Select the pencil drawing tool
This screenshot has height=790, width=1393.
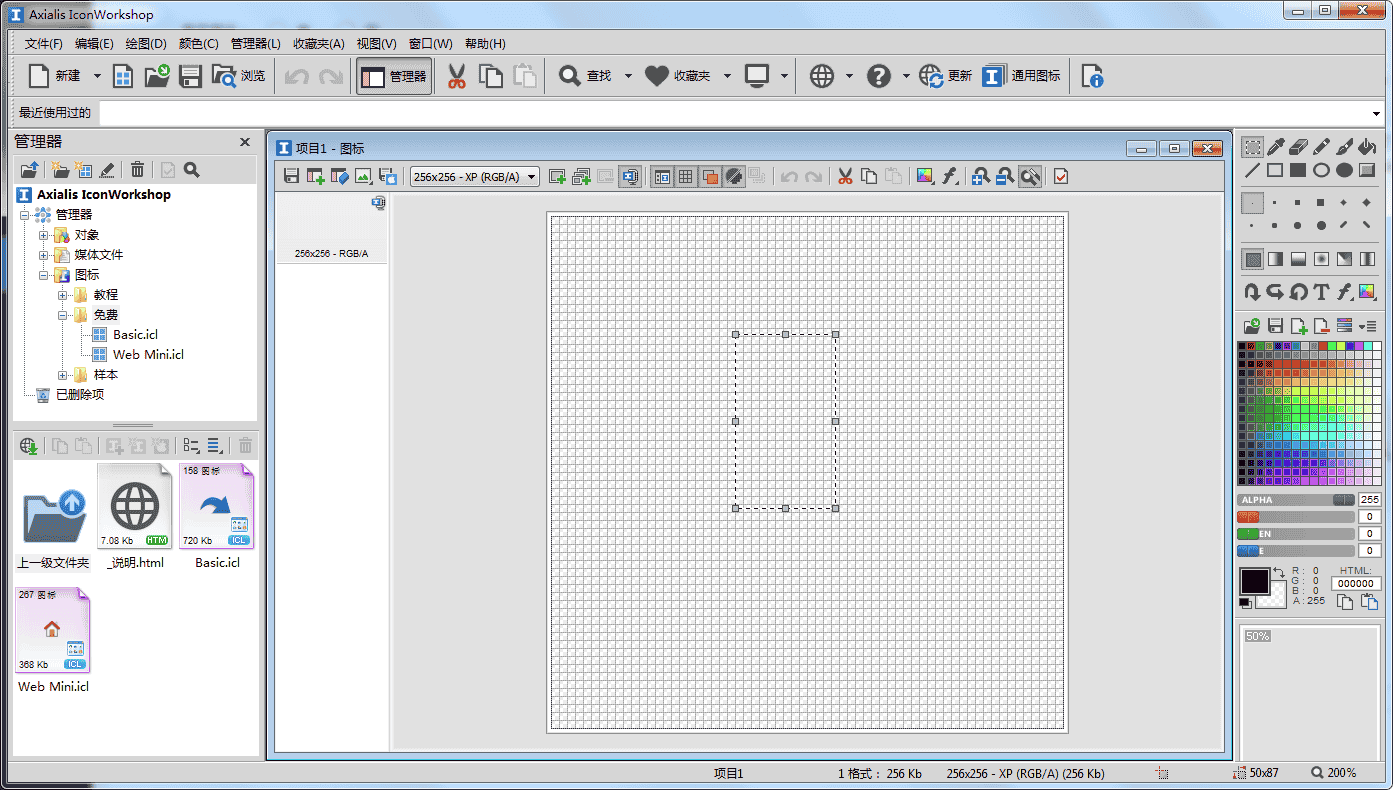click(x=1321, y=147)
